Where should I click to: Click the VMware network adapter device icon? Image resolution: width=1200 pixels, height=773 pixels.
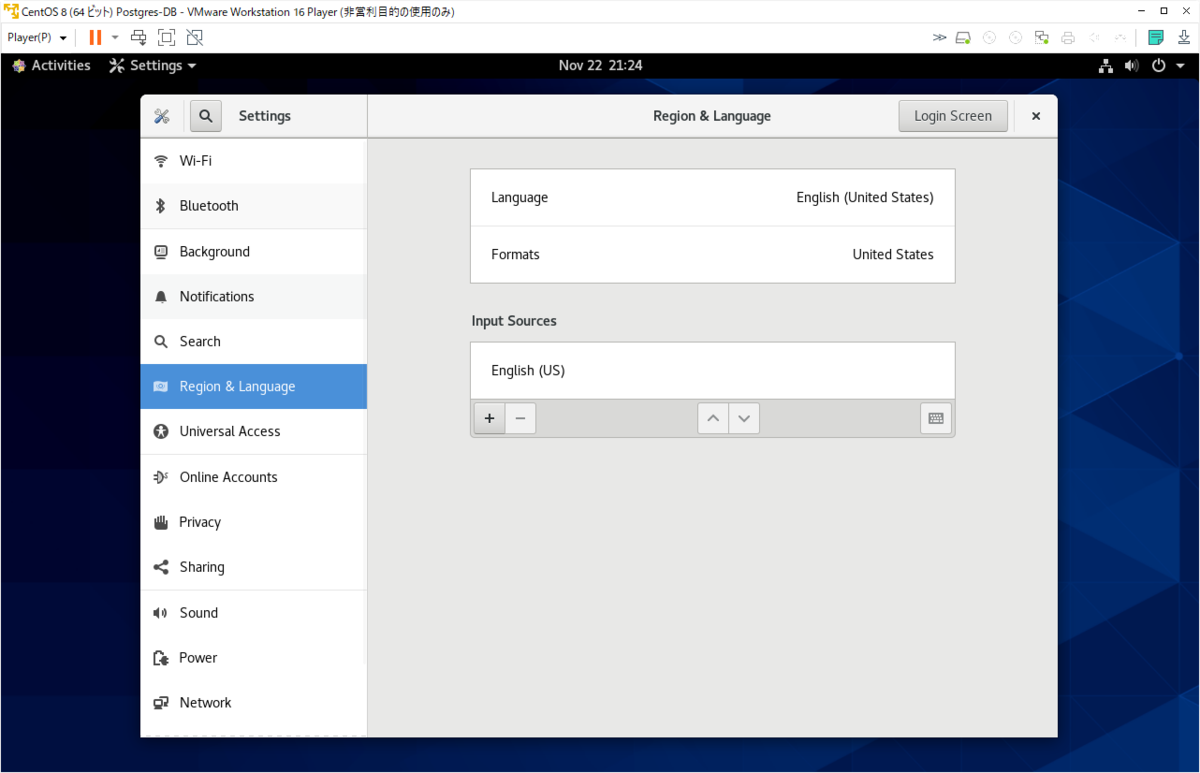[1041, 38]
